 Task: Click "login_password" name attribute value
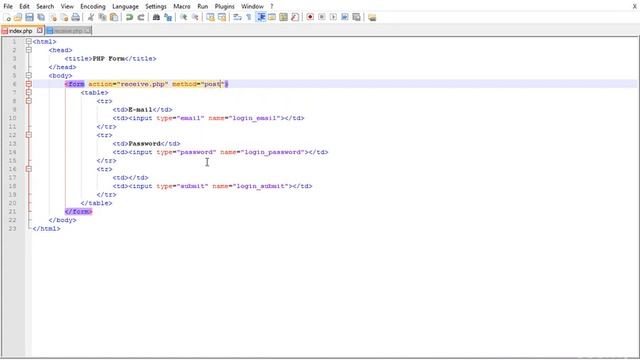pos(274,152)
